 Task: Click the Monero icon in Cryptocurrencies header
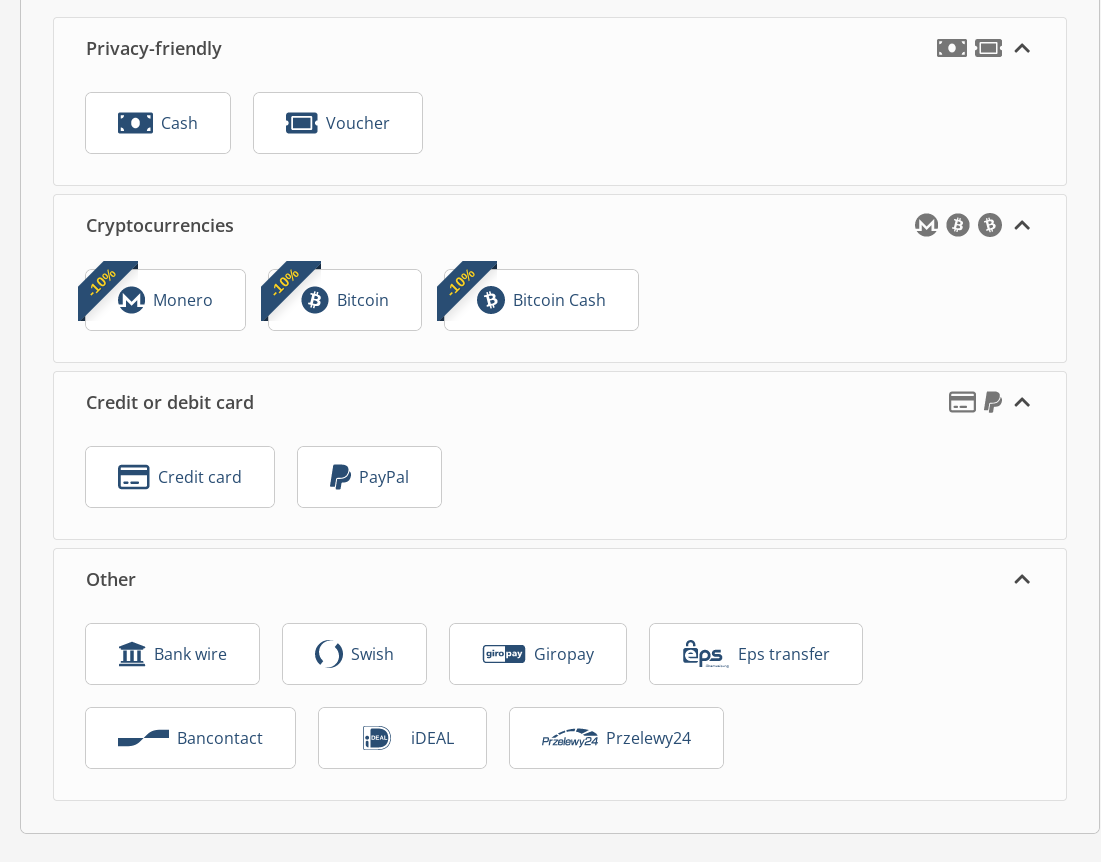pos(926,225)
